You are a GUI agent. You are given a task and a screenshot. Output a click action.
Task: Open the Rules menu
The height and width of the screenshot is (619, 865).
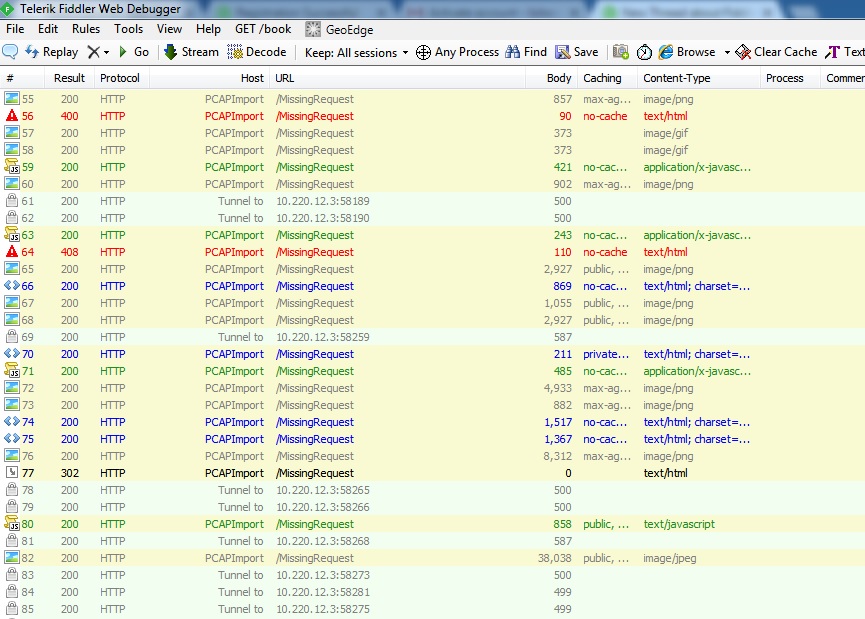(86, 29)
